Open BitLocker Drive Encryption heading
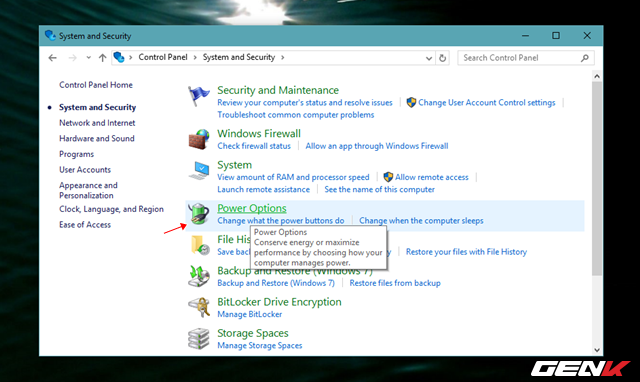 pos(279,302)
